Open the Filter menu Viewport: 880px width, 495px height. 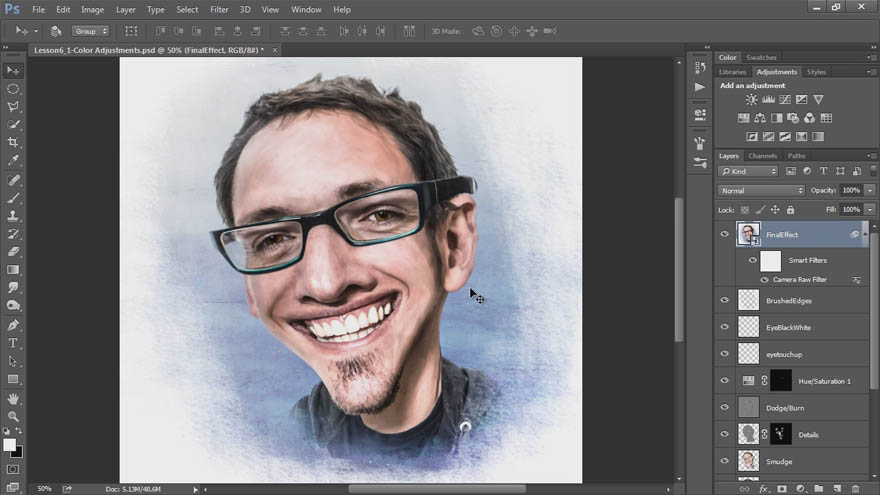pyautogui.click(x=219, y=10)
